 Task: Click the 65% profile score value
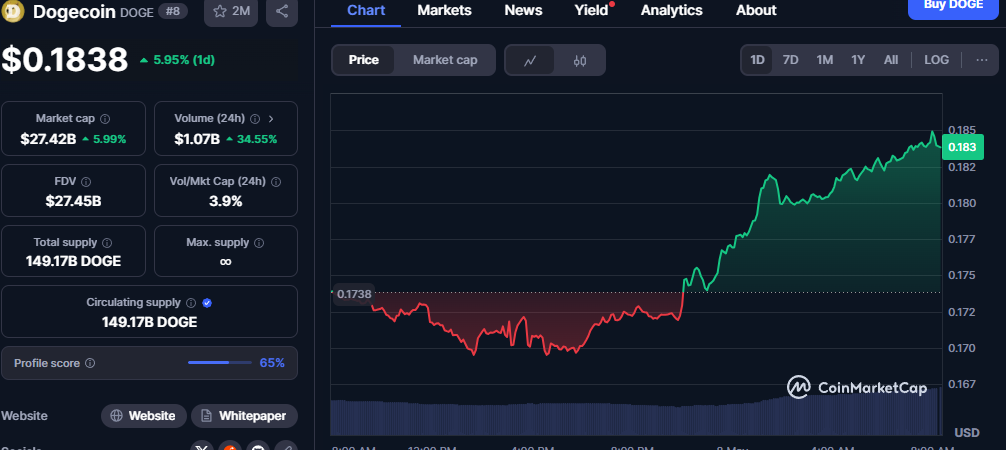272,363
